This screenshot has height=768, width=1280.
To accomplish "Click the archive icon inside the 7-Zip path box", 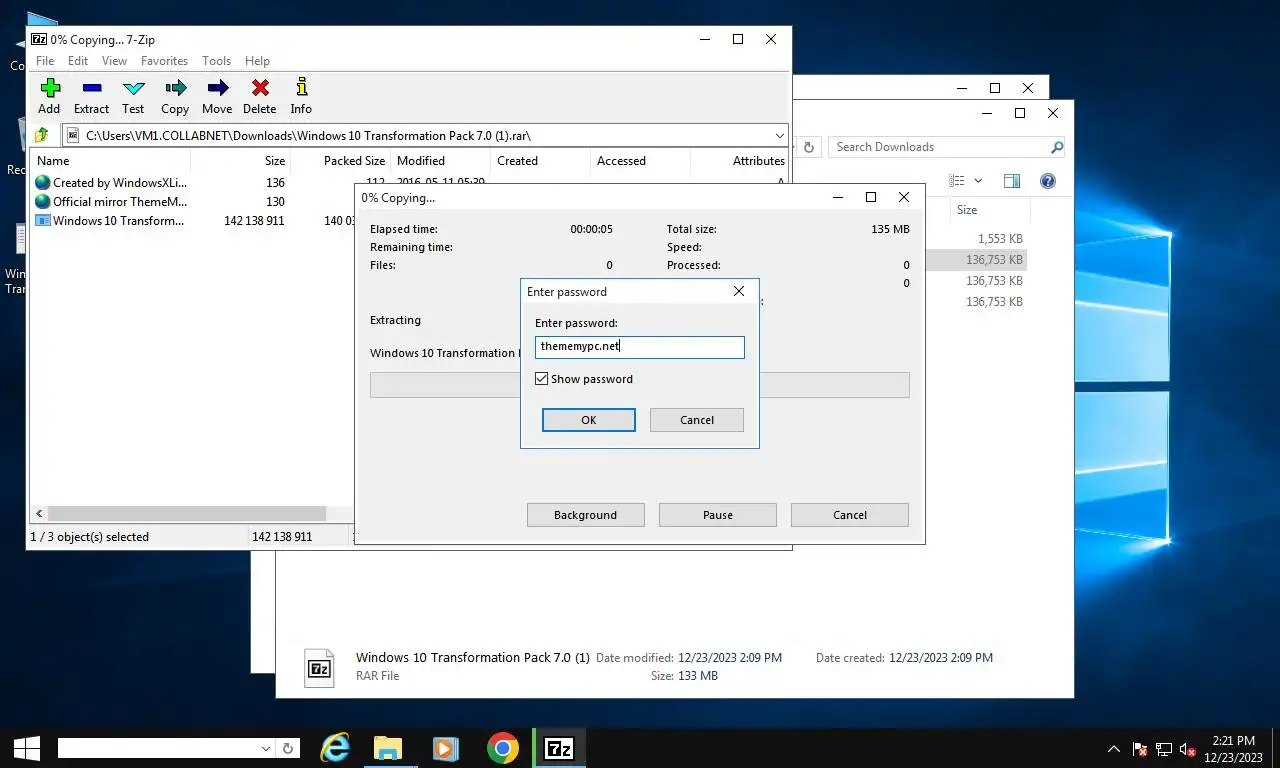I will (x=73, y=135).
